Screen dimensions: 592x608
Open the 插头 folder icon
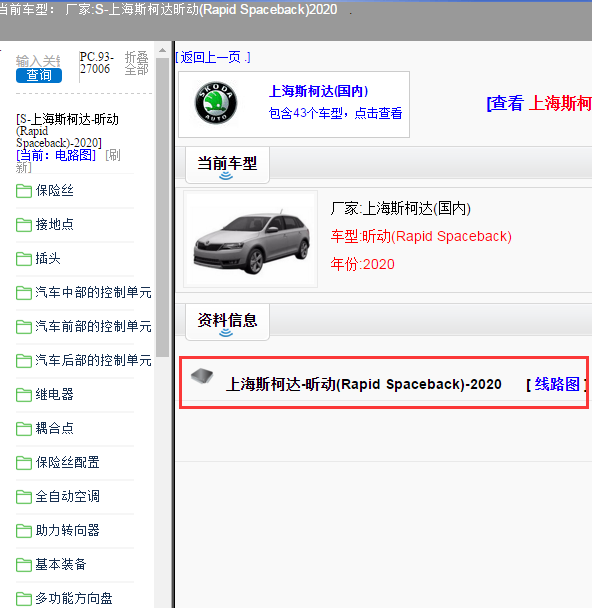[24, 259]
